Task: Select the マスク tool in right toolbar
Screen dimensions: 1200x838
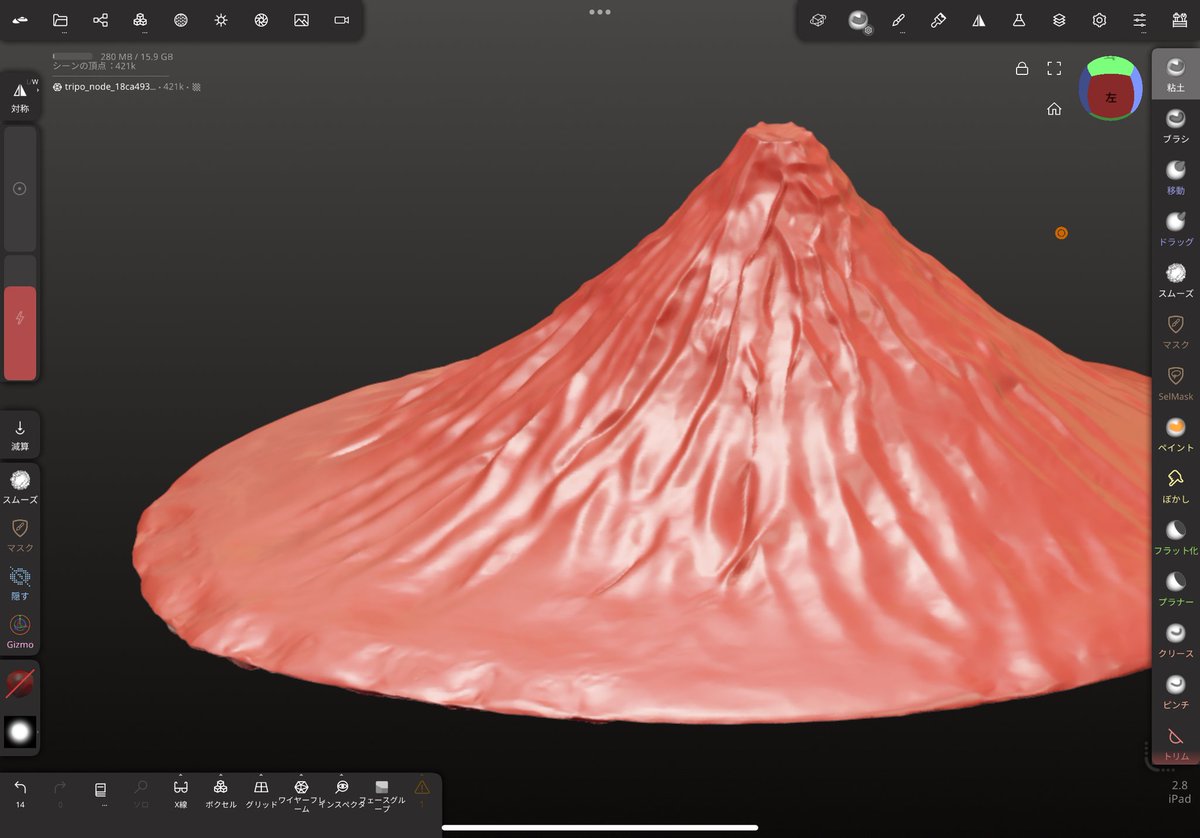Action: point(1175,331)
